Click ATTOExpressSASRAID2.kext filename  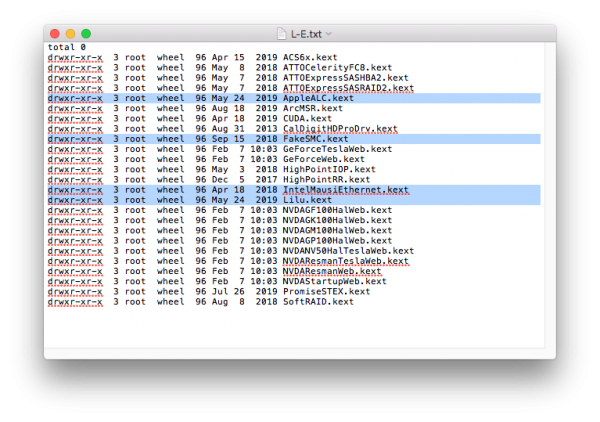pyautogui.click(x=348, y=88)
